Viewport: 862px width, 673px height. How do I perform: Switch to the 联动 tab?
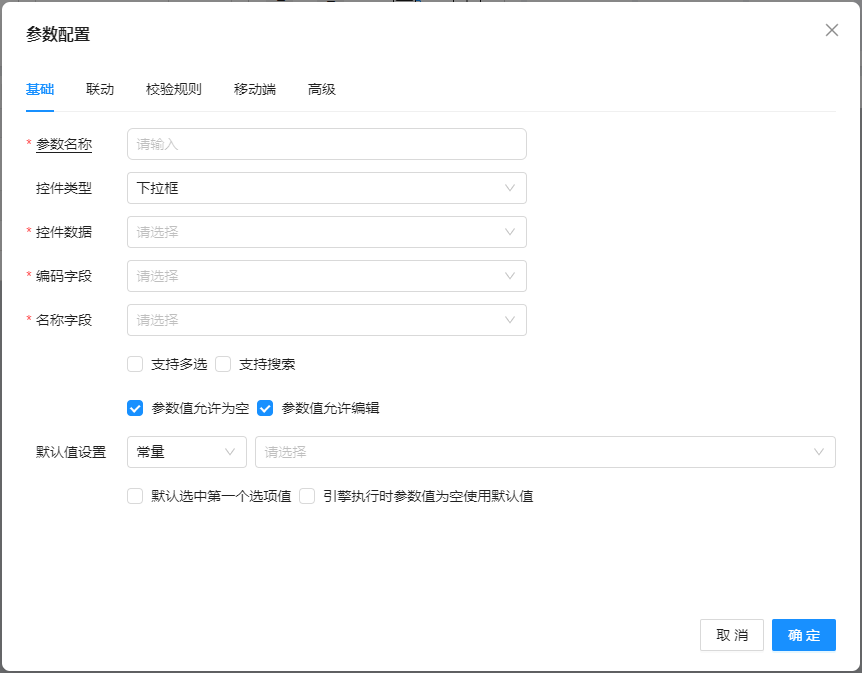pyautogui.click(x=100, y=89)
